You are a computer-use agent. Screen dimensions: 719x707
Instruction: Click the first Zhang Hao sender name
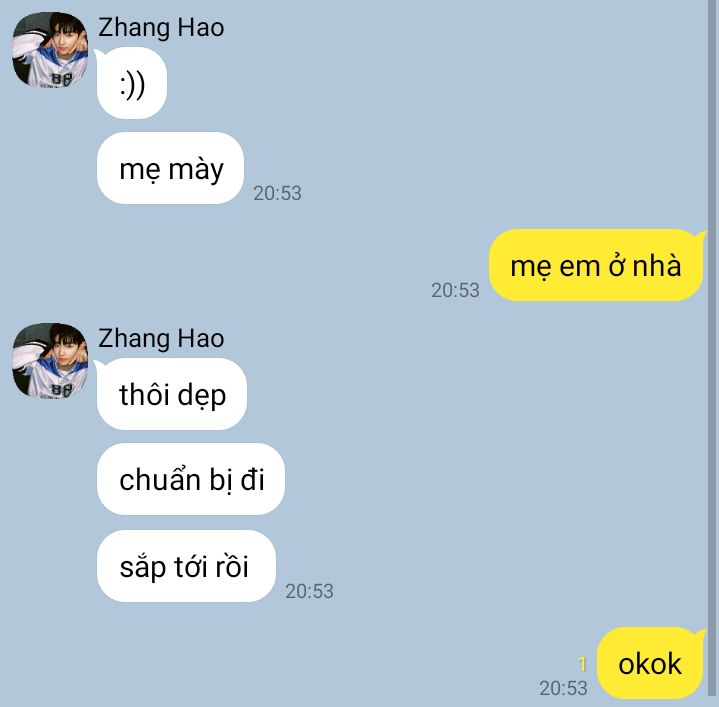(x=161, y=28)
